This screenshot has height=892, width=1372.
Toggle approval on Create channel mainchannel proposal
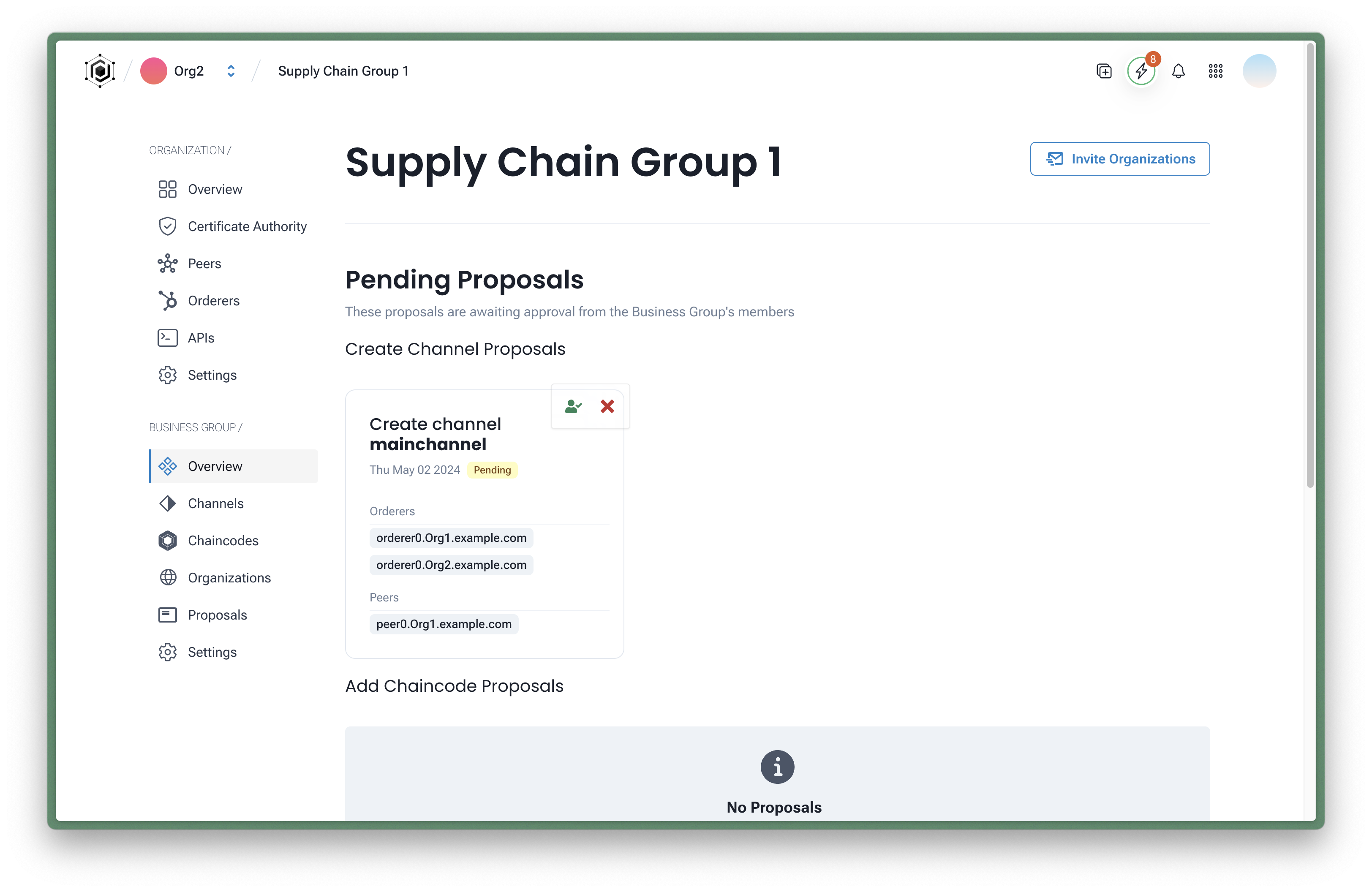coord(573,405)
